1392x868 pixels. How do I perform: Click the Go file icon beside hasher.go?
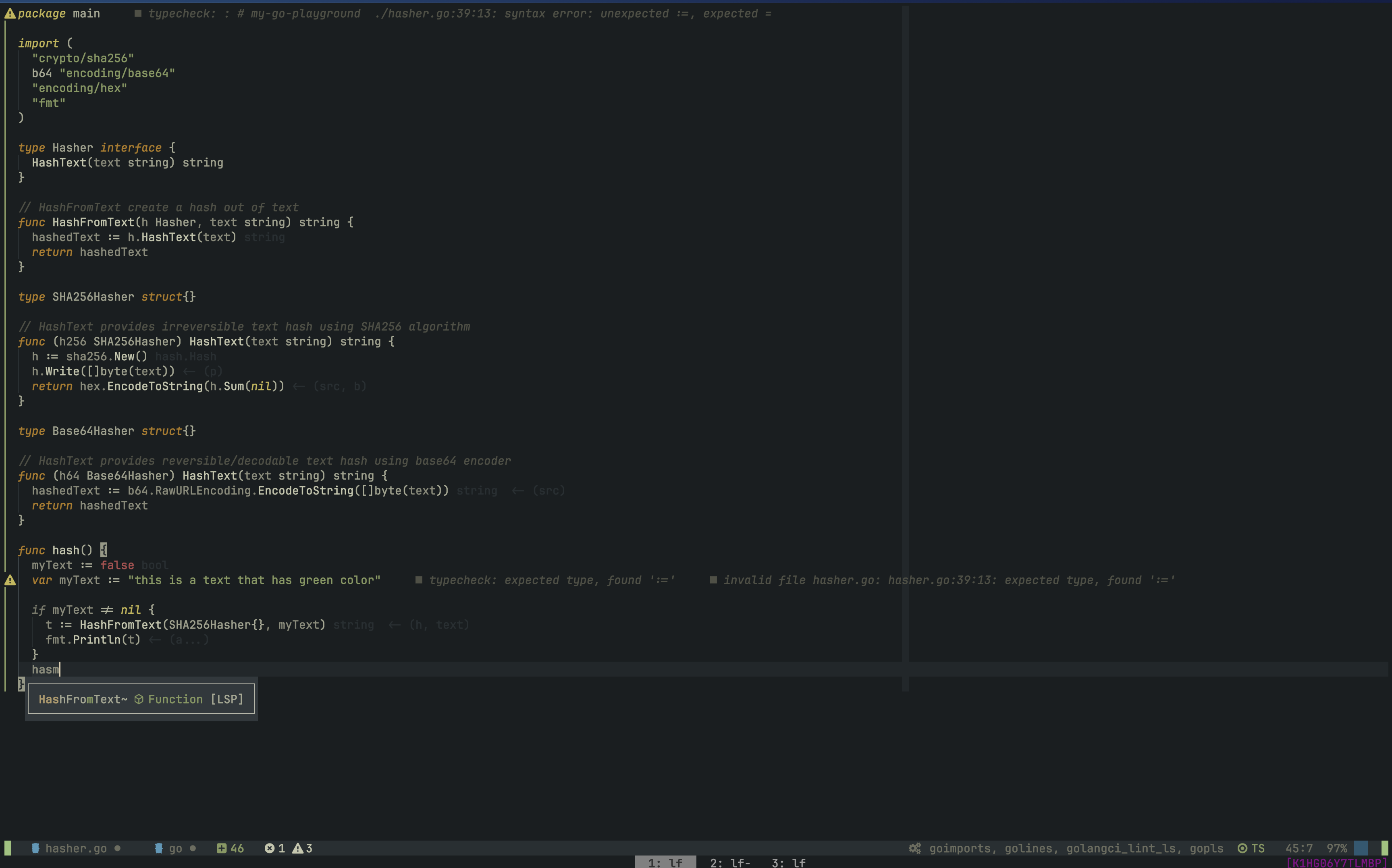point(35,848)
